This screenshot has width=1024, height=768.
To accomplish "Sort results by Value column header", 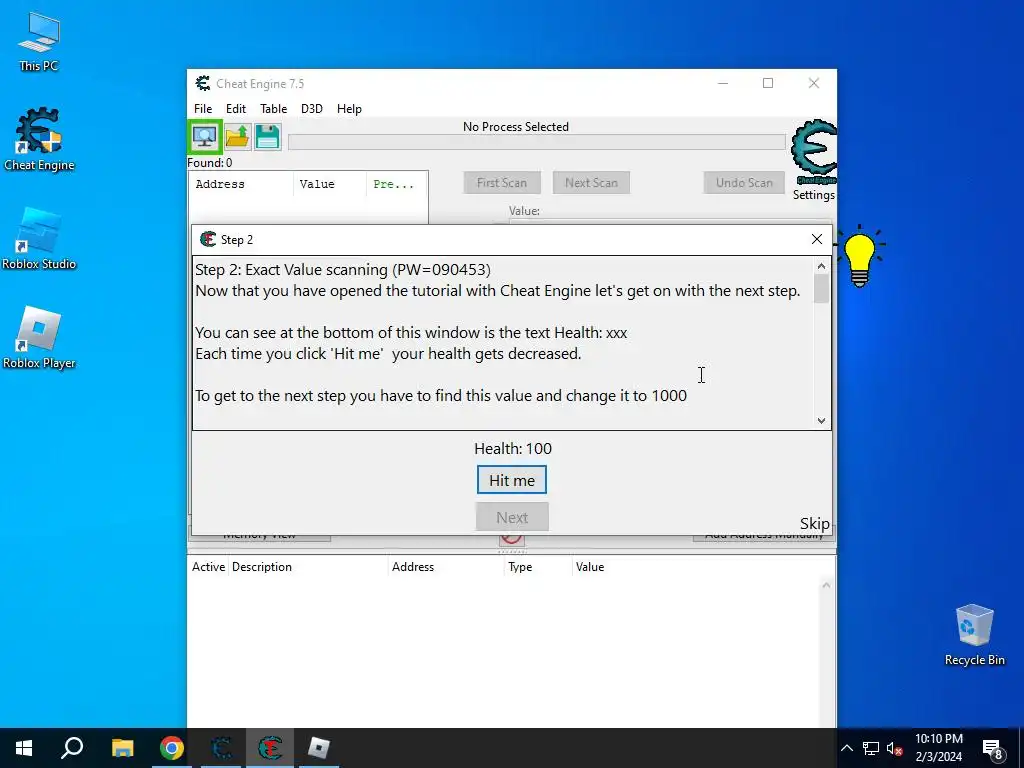I will (330, 184).
